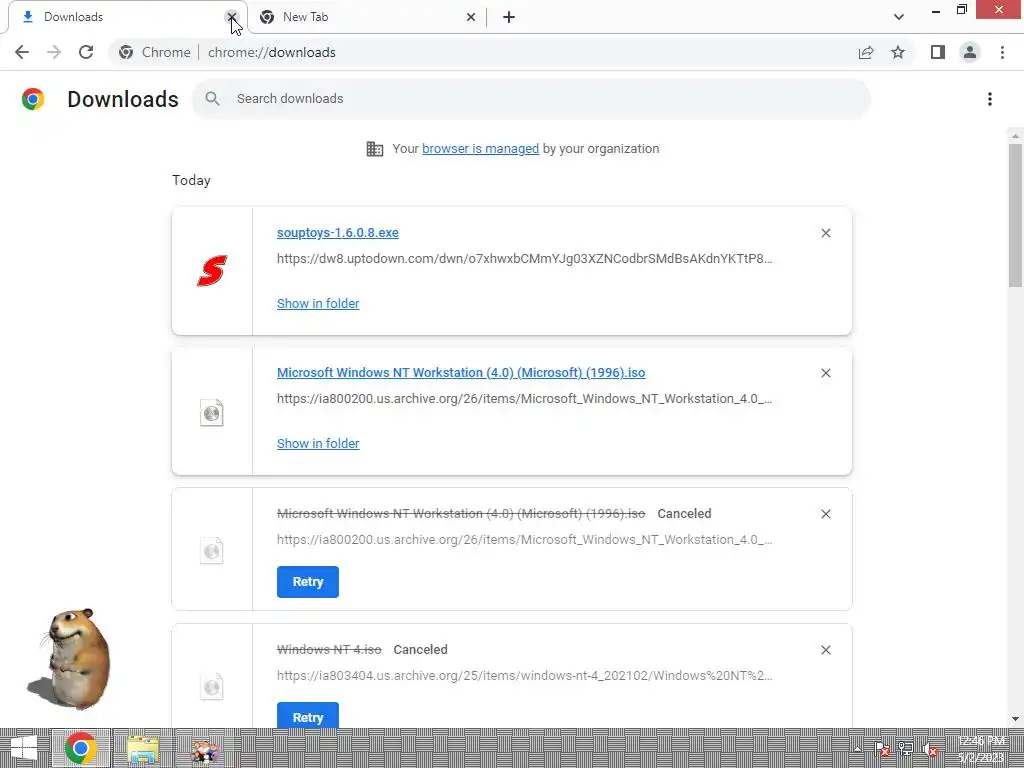Retry canceled Windows NT Workstation download

(308, 582)
